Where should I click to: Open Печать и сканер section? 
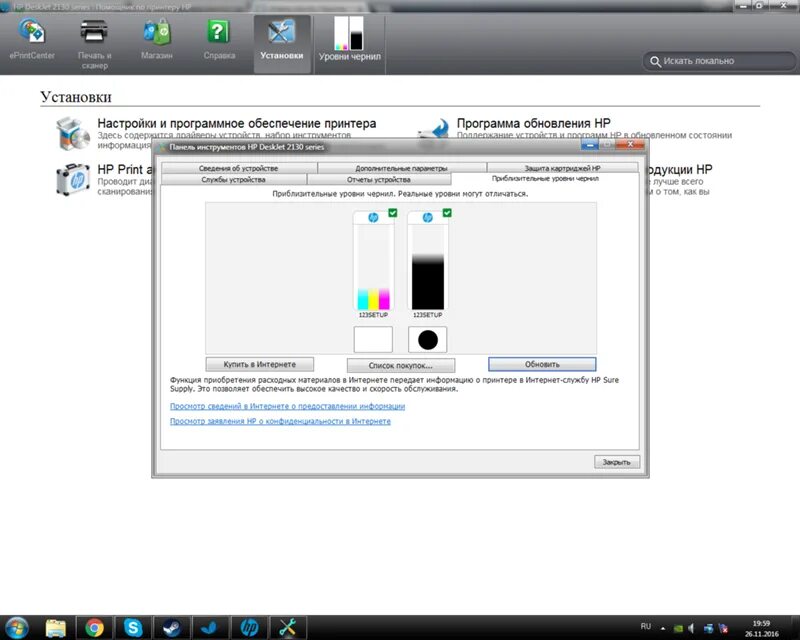pyautogui.click(x=94, y=44)
